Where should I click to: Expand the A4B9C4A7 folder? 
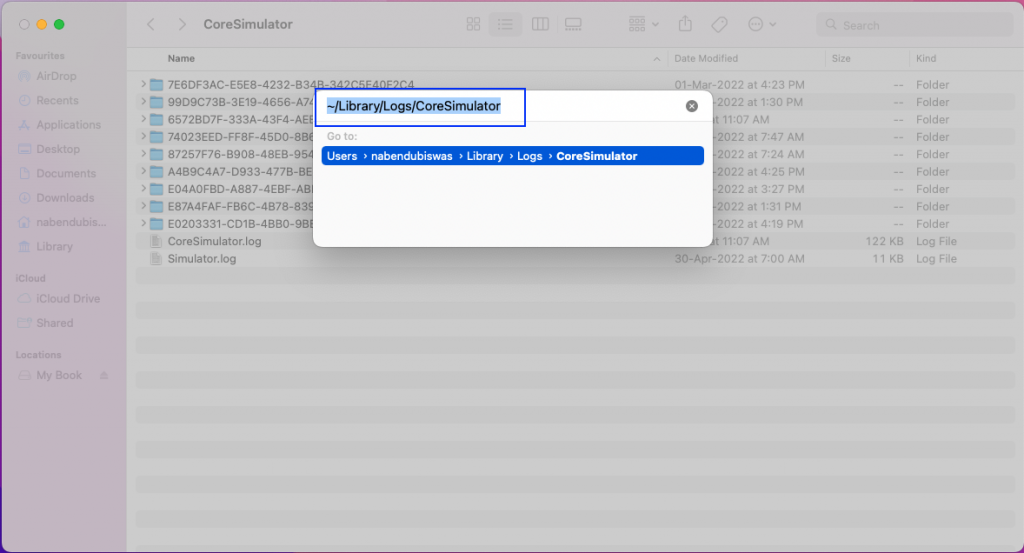pyautogui.click(x=143, y=172)
